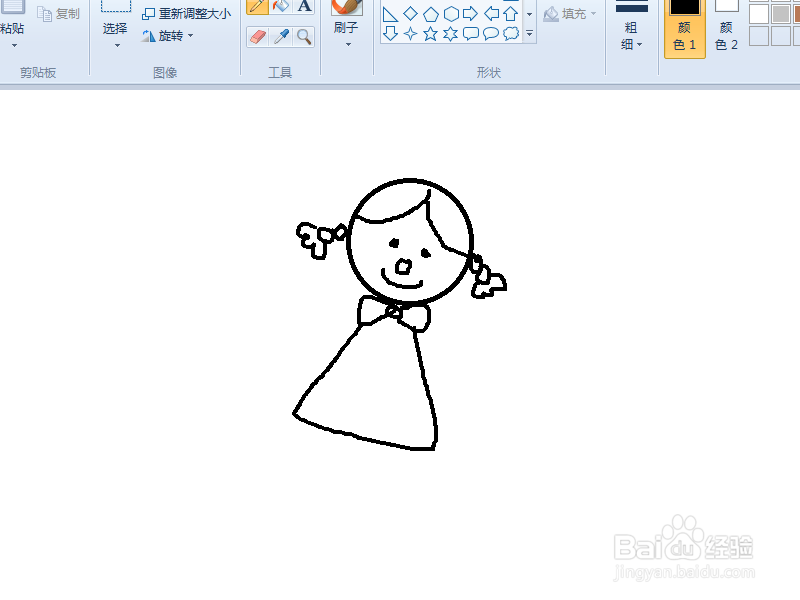Open the 刷子 brushes dropdown arrow
Screen dimensions: 800x600
[348, 44]
